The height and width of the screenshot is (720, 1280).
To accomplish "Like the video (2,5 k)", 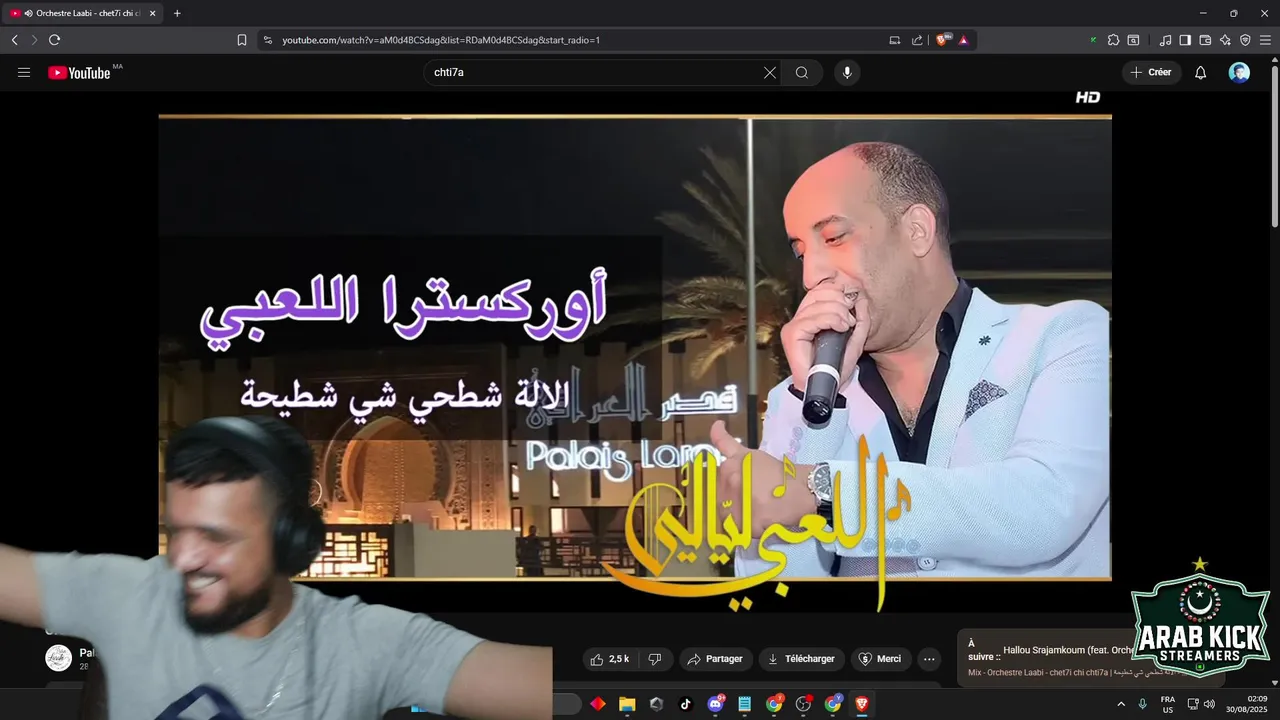I will click(609, 659).
